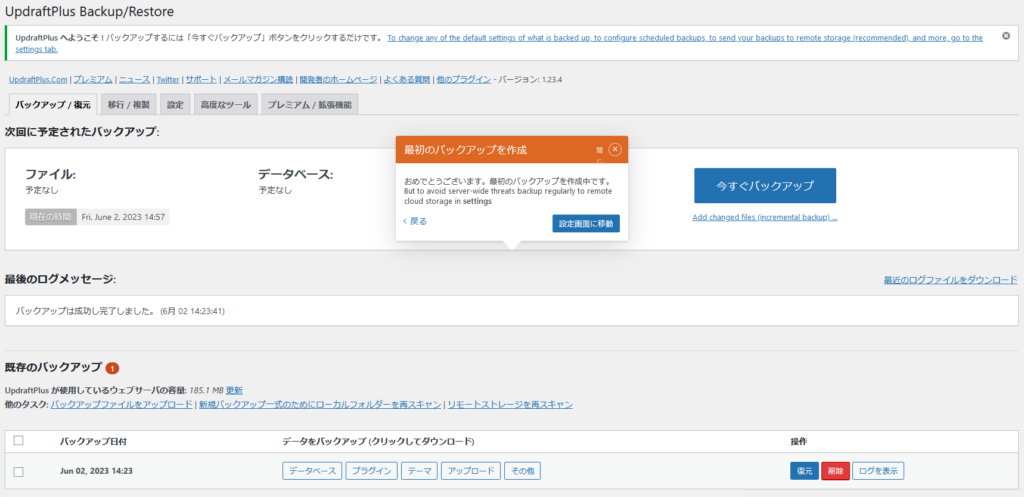The width and height of the screenshot is (1024, 497).
Task: Click the existing backups count badge
Action: [x=112, y=368]
